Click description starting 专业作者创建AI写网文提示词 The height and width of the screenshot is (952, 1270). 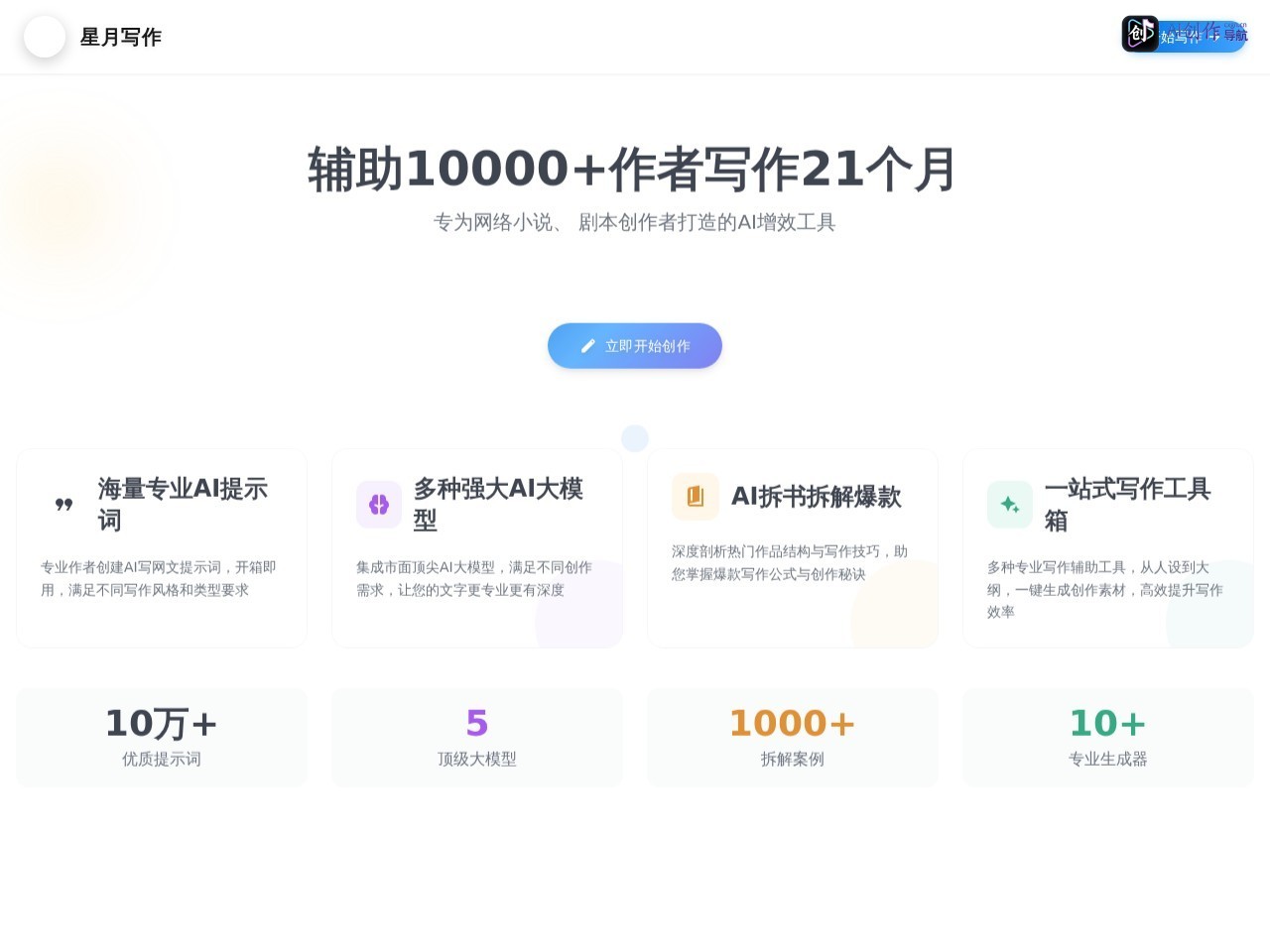(159, 578)
